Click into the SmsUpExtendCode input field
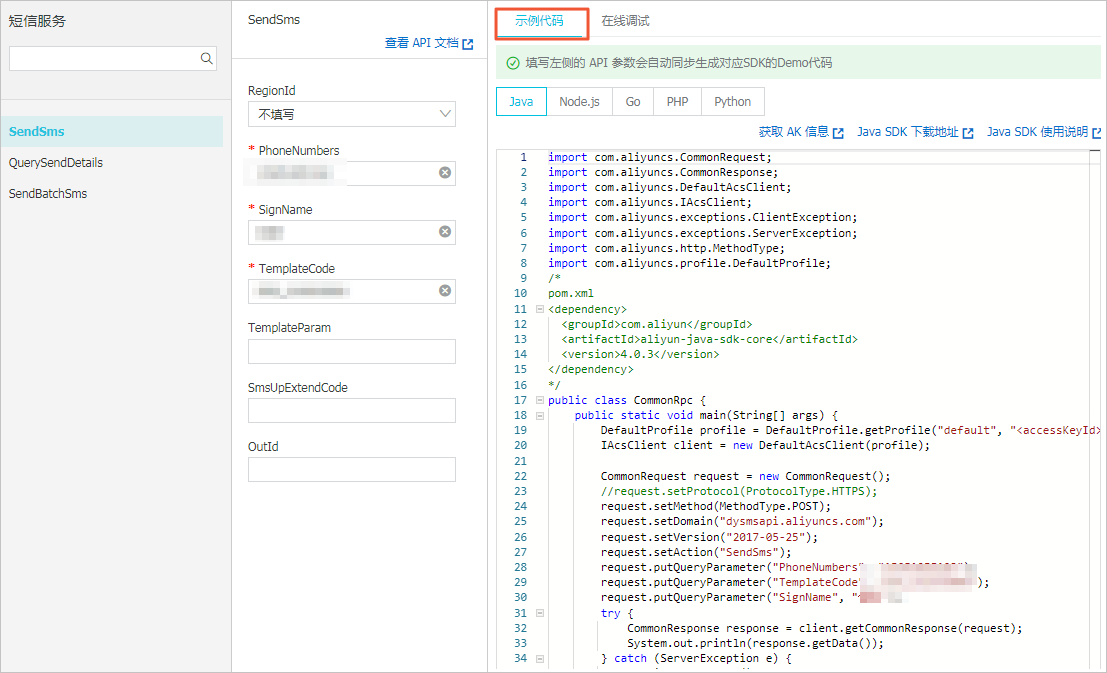The image size is (1107, 673). click(x=352, y=410)
